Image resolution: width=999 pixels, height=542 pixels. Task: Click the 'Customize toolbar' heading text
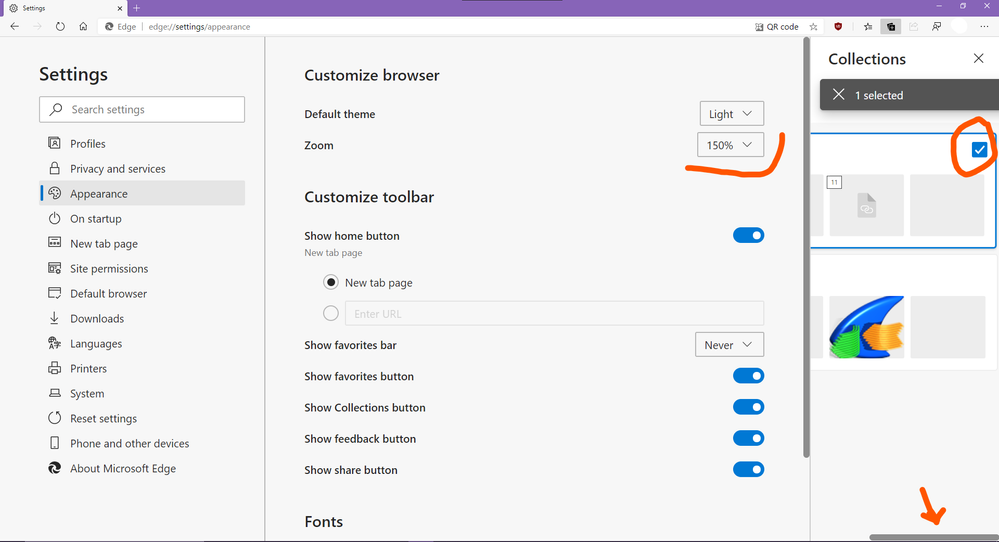point(369,197)
